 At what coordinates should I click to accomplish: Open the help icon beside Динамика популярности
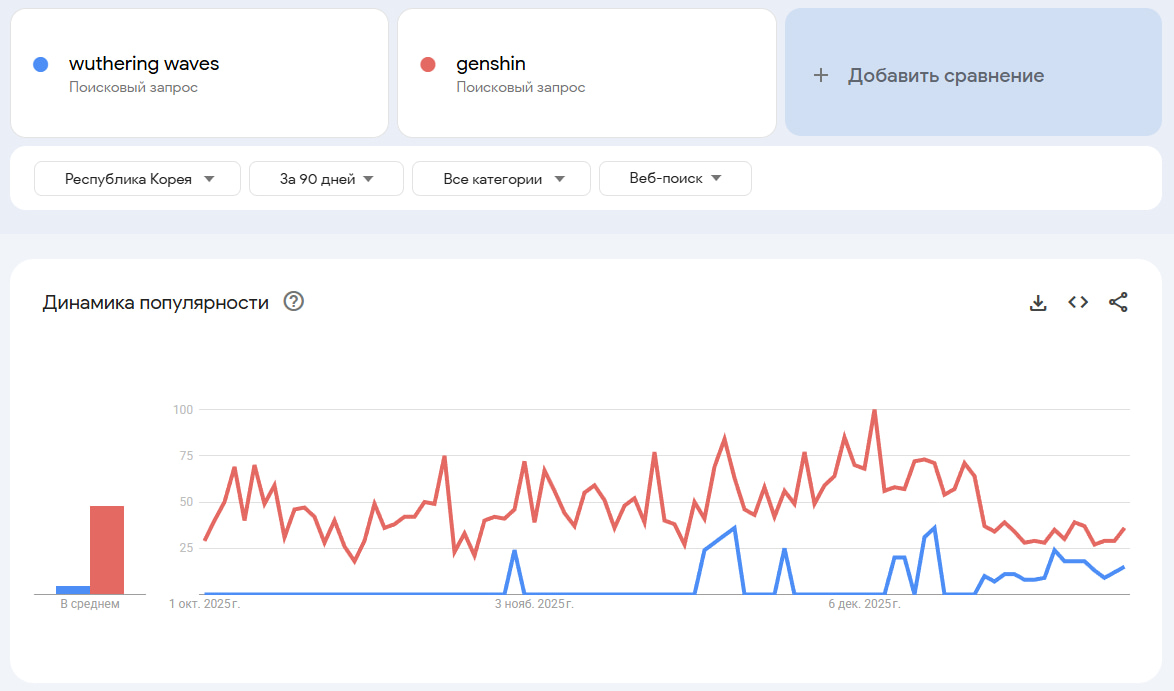click(294, 302)
